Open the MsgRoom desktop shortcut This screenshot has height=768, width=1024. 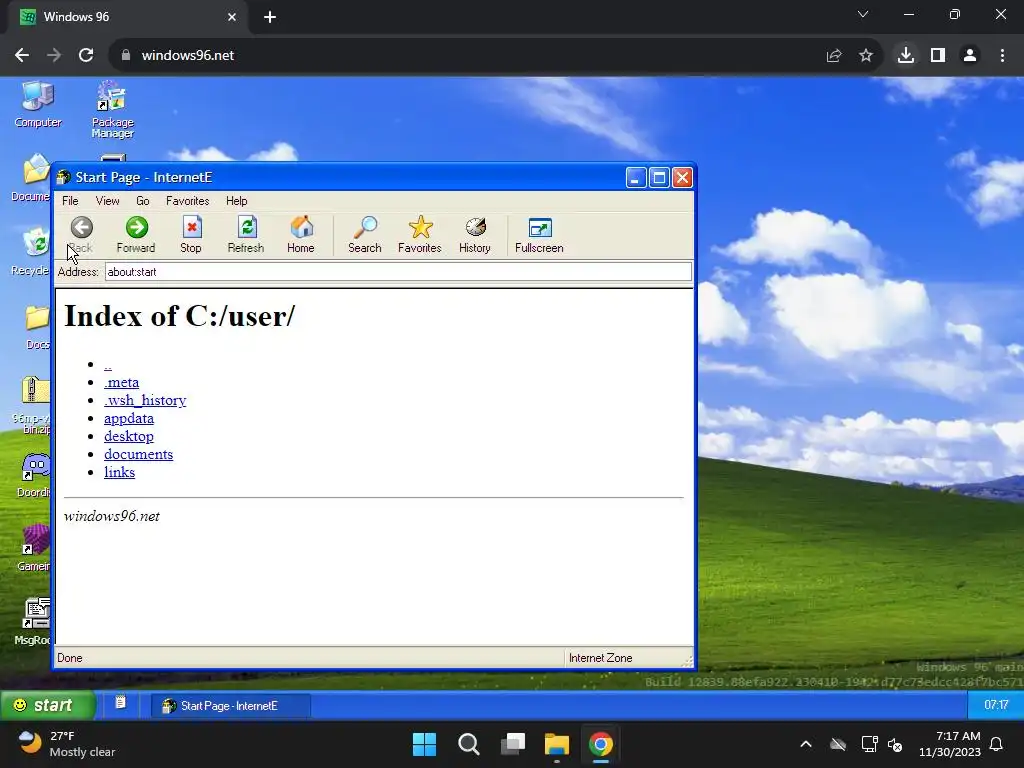34,622
